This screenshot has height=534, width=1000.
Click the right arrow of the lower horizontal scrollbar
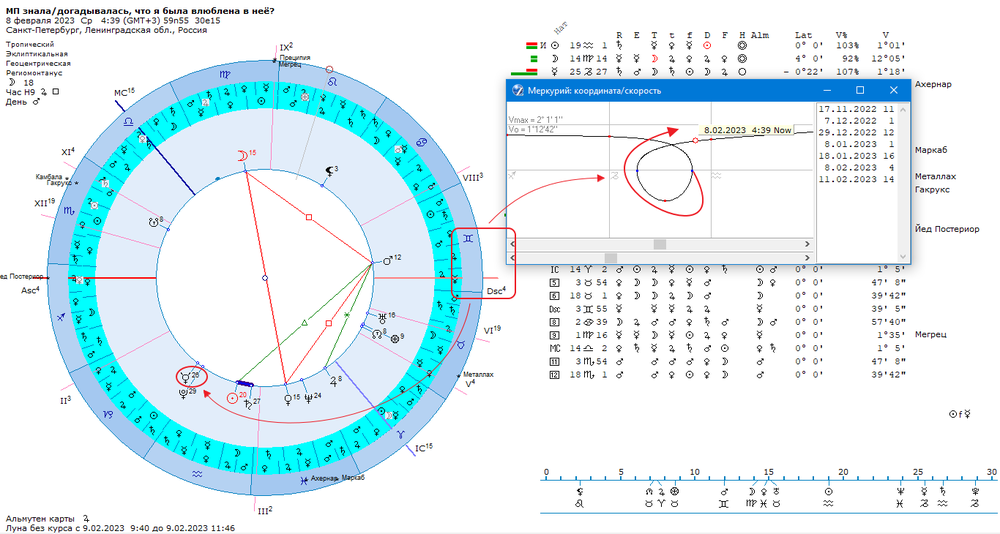coord(807,258)
